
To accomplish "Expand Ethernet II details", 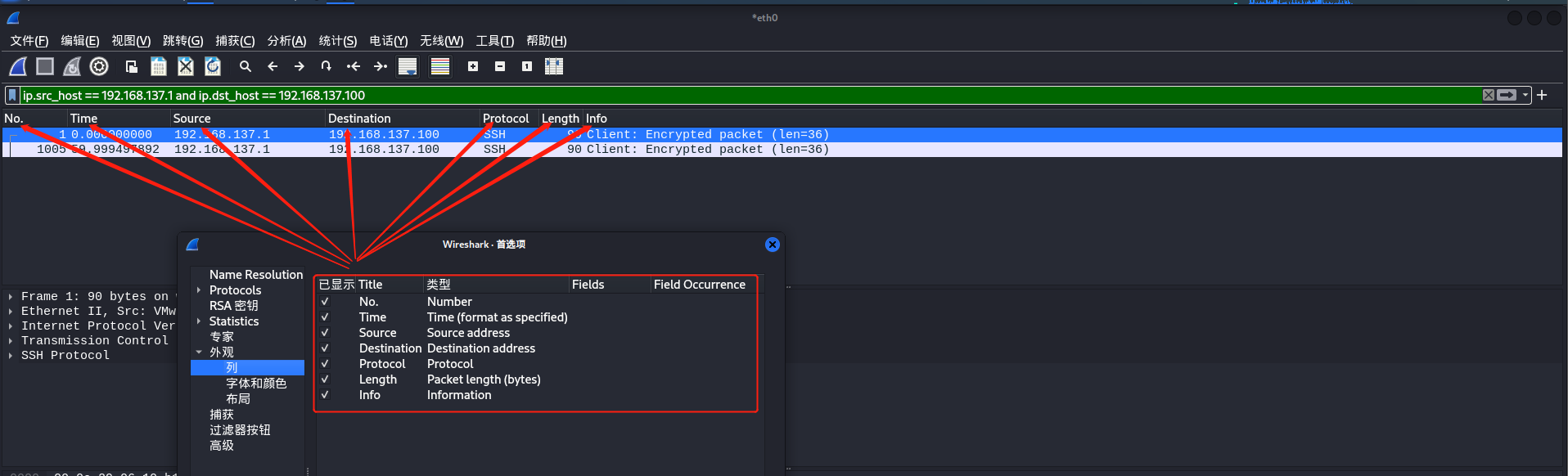I will click(10, 312).
